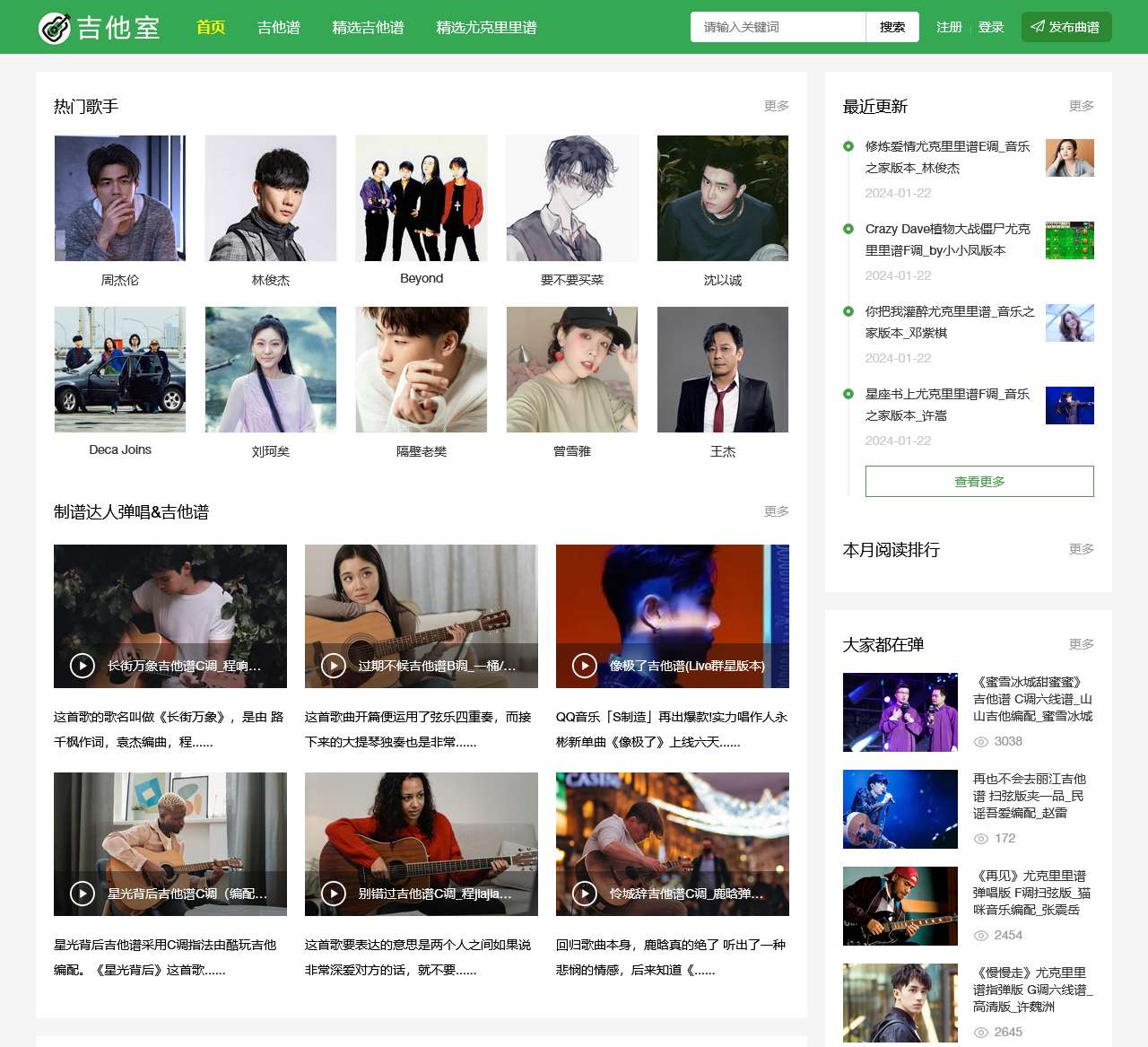The width and height of the screenshot is (1148, 1047).
Task: Click 更多 next to 热门歌手
Action: 777,106
